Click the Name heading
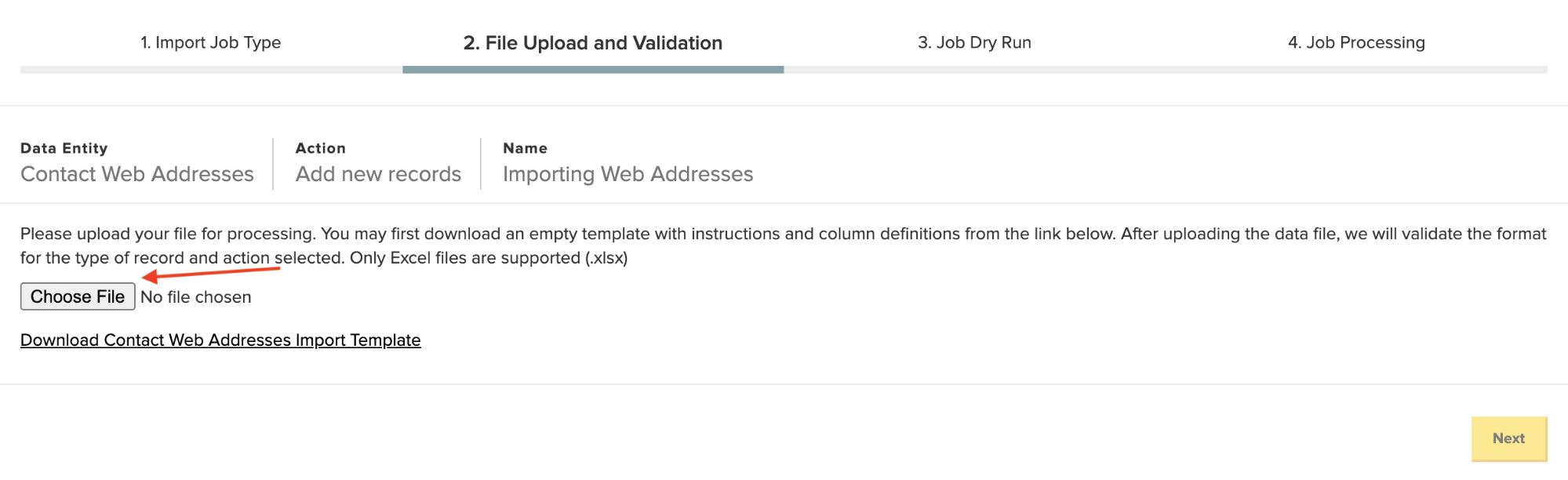 click(525, 148)
